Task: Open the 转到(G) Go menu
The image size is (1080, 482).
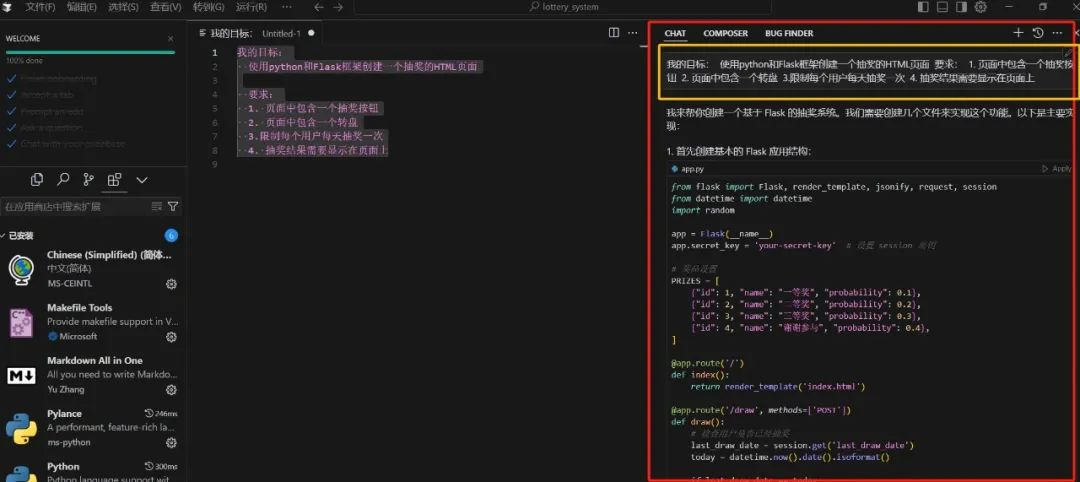Action: click(208, 7)
